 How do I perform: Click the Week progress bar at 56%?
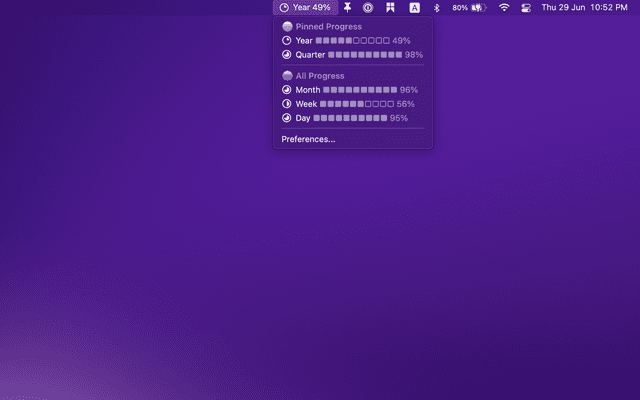[x=356, y=104]
